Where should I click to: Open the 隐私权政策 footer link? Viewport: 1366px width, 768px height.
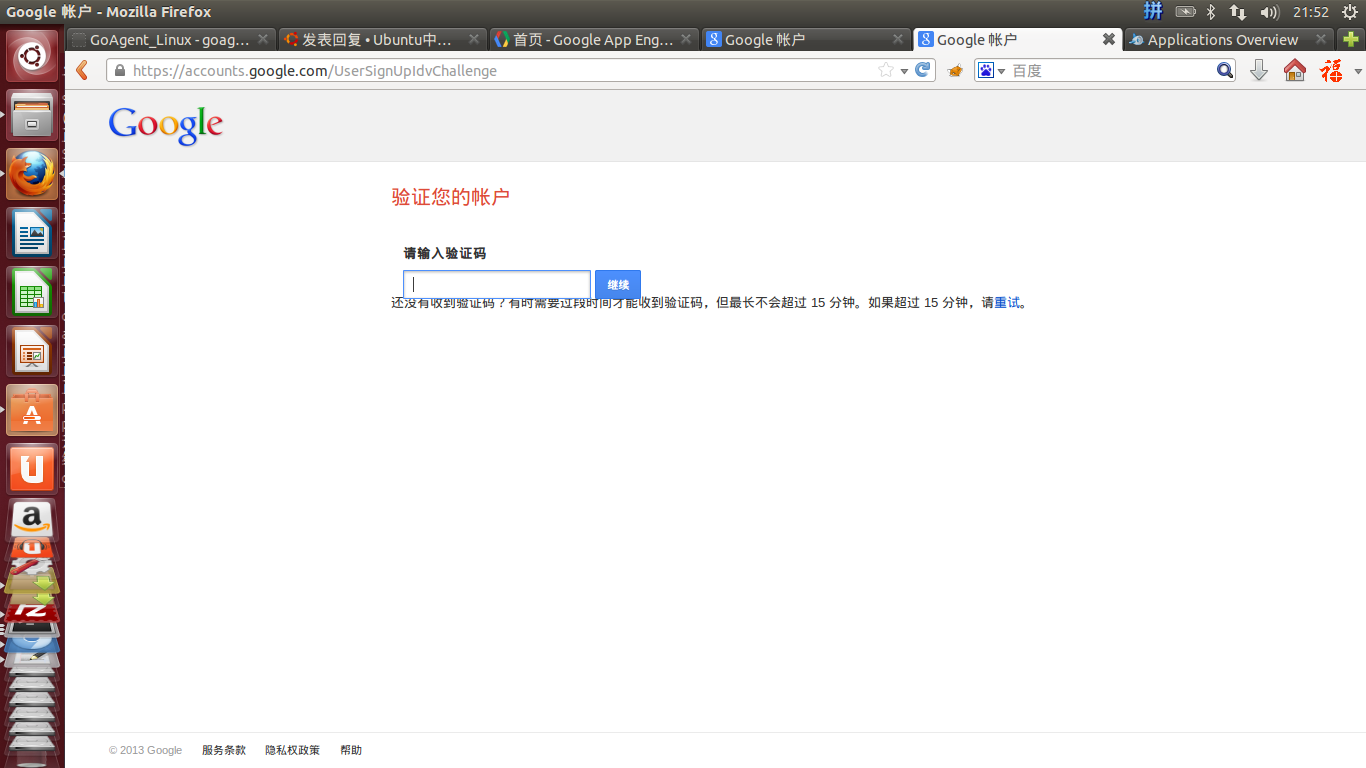coord(293,750)
